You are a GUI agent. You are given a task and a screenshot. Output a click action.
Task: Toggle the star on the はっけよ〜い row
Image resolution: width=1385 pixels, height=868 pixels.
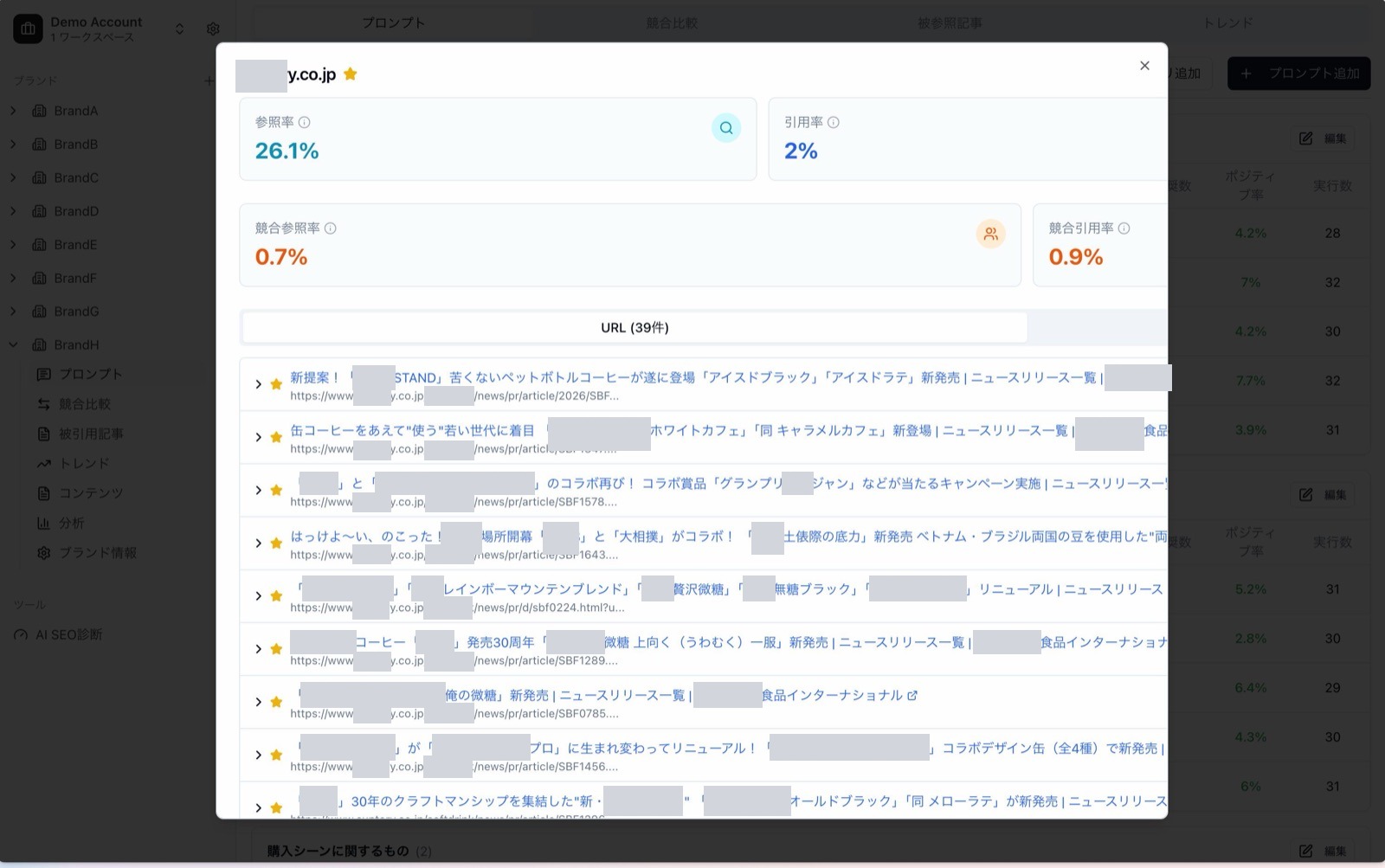click(276, 543)
